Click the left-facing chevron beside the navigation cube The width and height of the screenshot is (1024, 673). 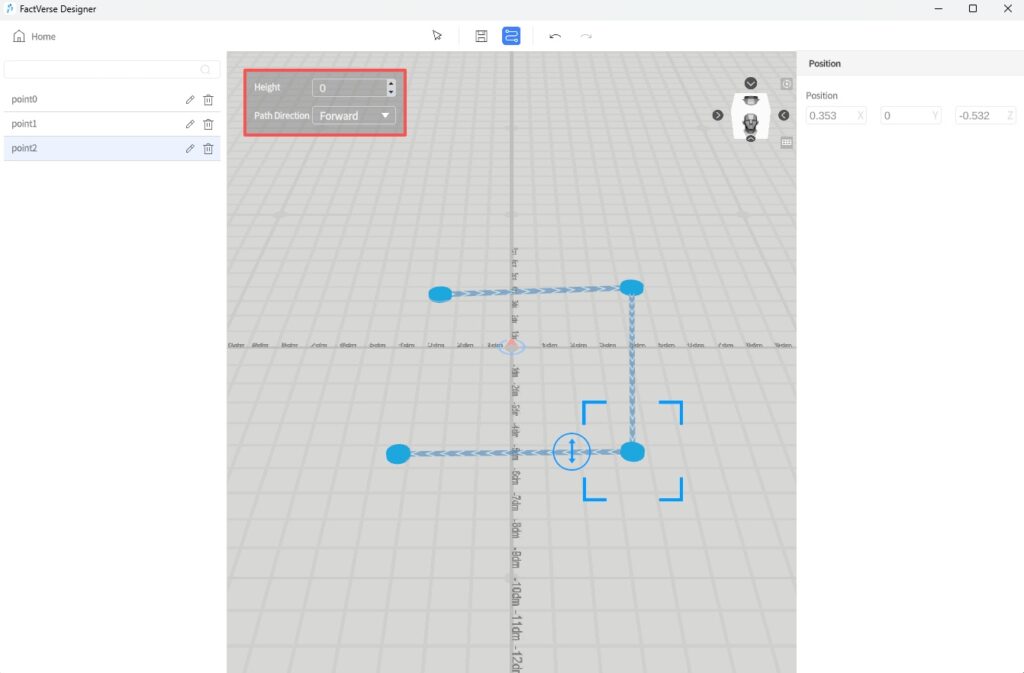click(x=784, y=115)
